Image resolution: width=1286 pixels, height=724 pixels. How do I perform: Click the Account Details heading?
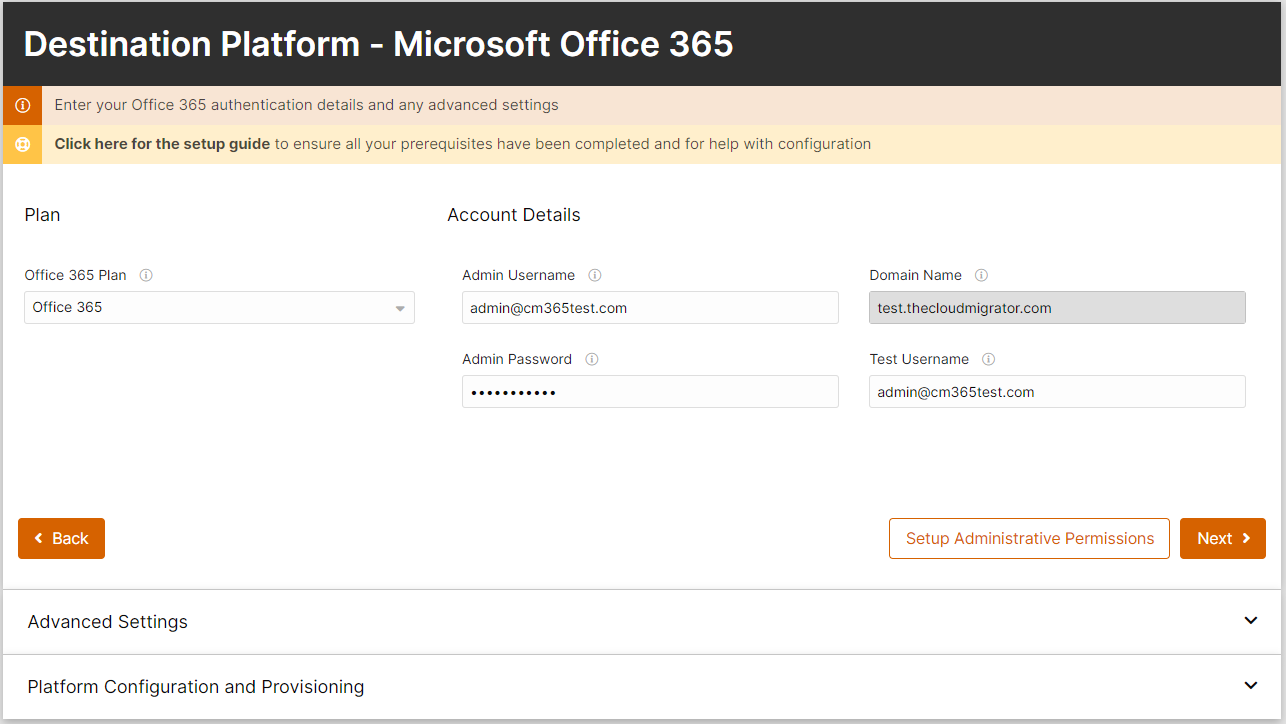(x=514, y=215)
